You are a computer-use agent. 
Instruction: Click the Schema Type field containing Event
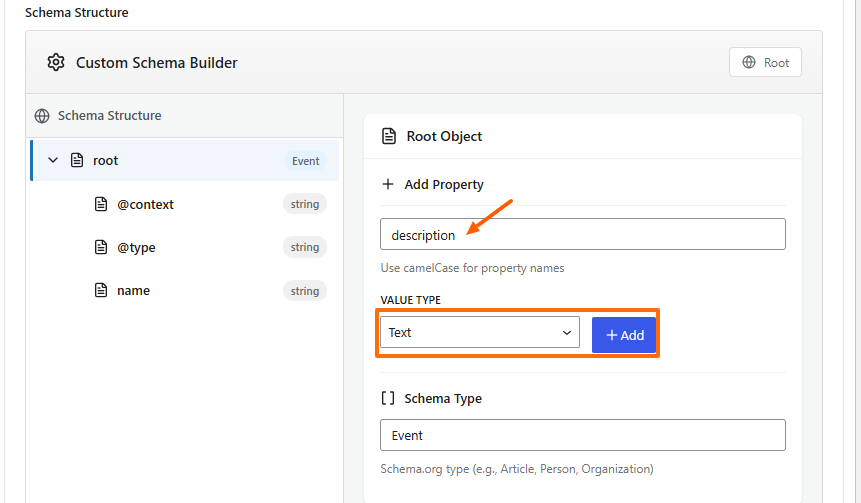click(582, 436)
